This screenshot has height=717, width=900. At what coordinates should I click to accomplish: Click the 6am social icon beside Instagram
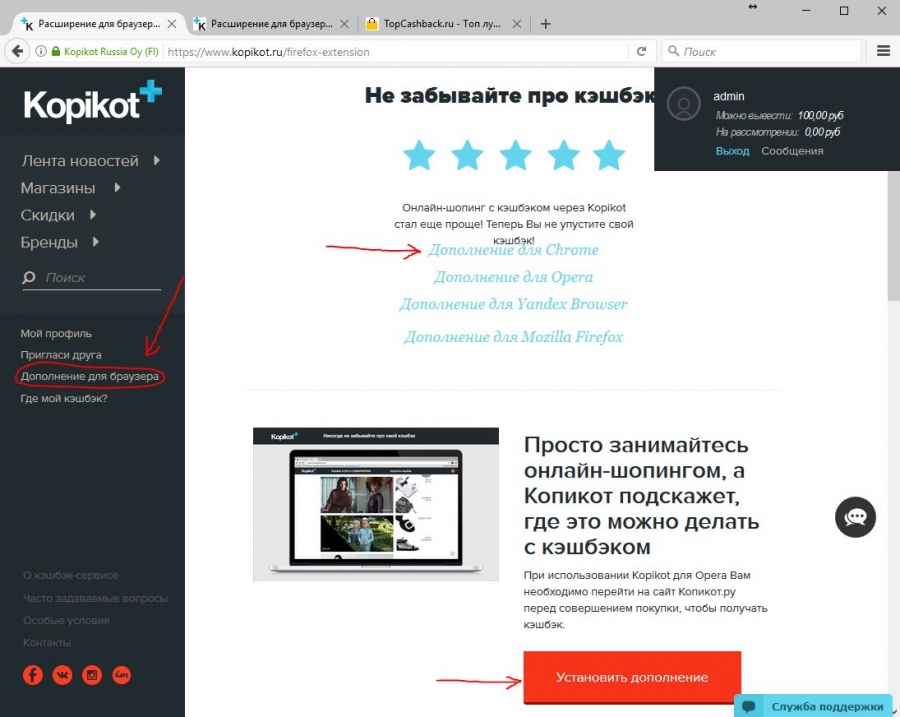[121, 675]
